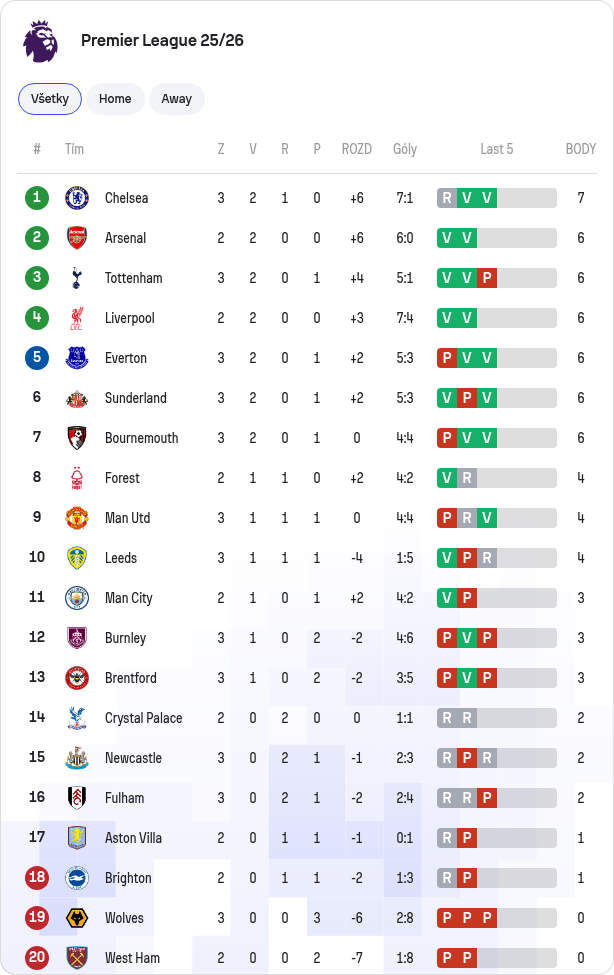Image resolution: width=614 pixels, height=975 pixels.
Task: Sort table by BODY column header
Action: click(x=580, y=149)
